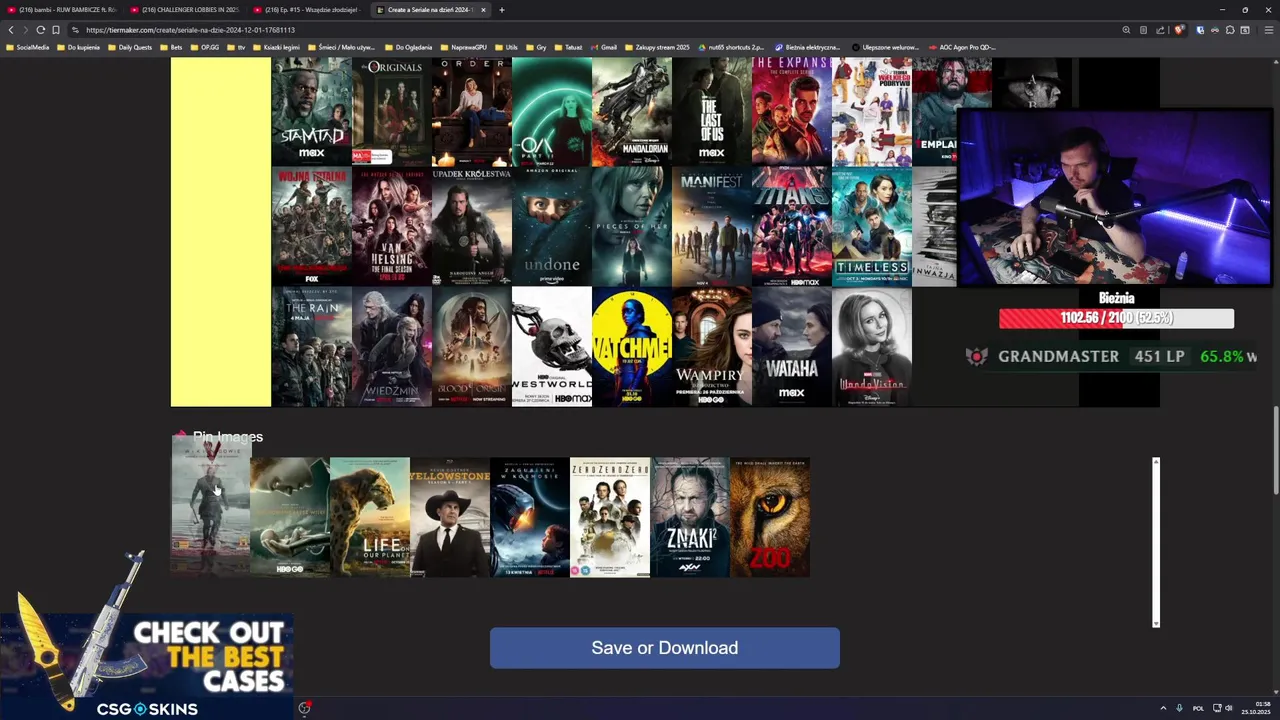The width and height of the screenshot is (1280, 720).
Task: Select the Timeless poster
Action: [871, 227]
